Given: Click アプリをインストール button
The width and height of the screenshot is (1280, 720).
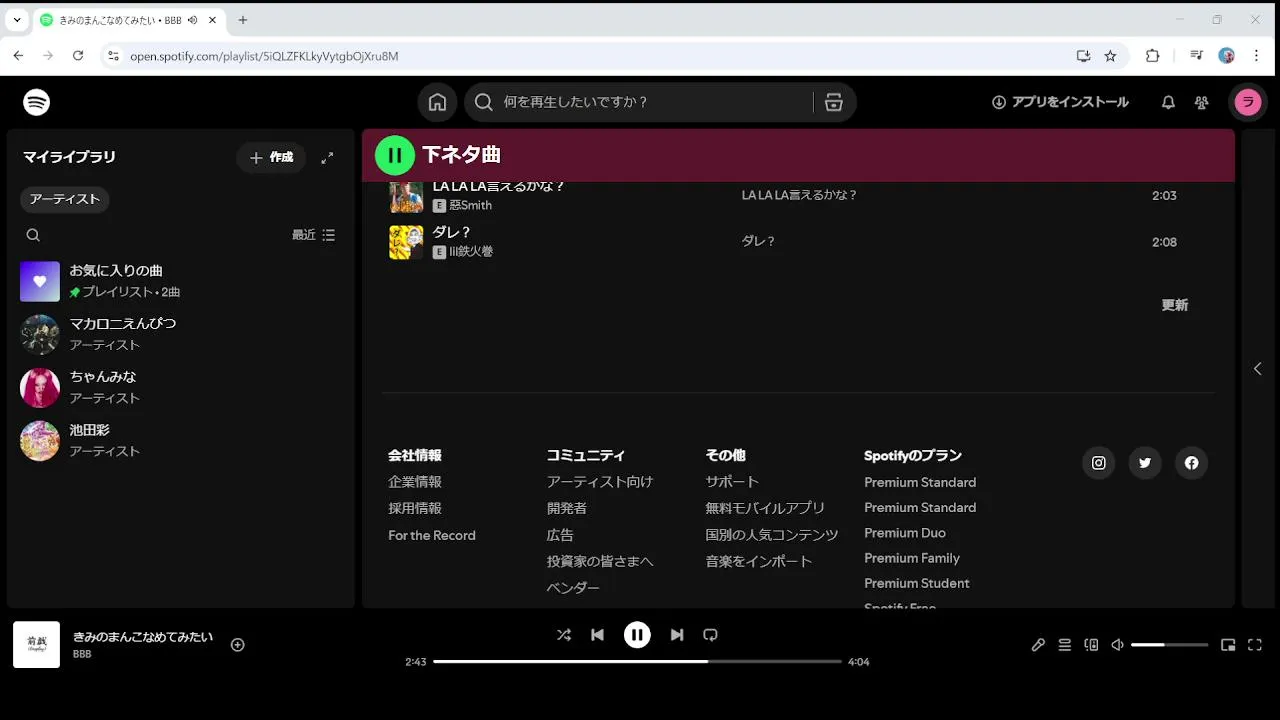Looking at the screenshot, I should coord(1060,102).
